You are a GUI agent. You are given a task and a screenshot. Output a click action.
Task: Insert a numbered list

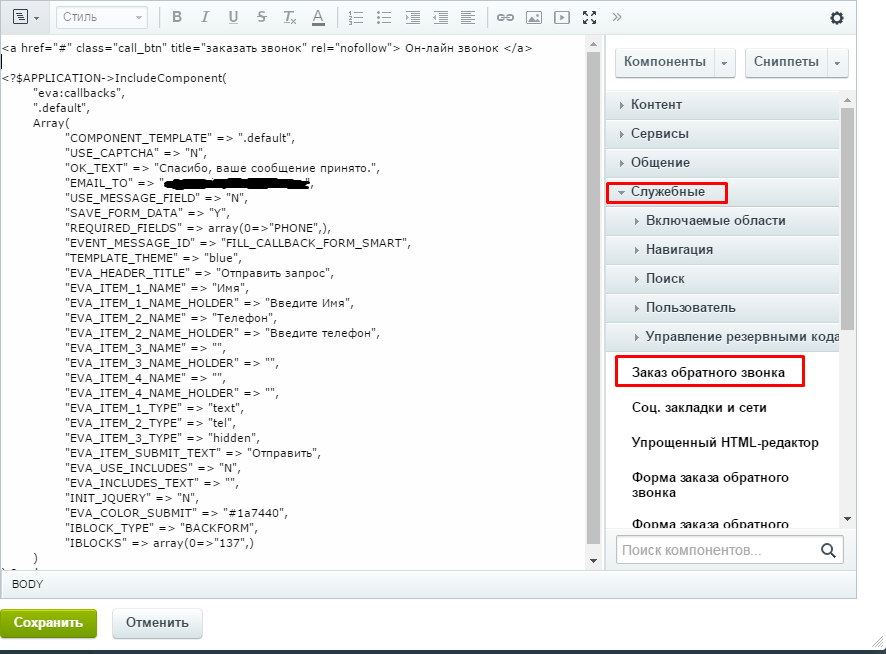click(x=357, y=18)
